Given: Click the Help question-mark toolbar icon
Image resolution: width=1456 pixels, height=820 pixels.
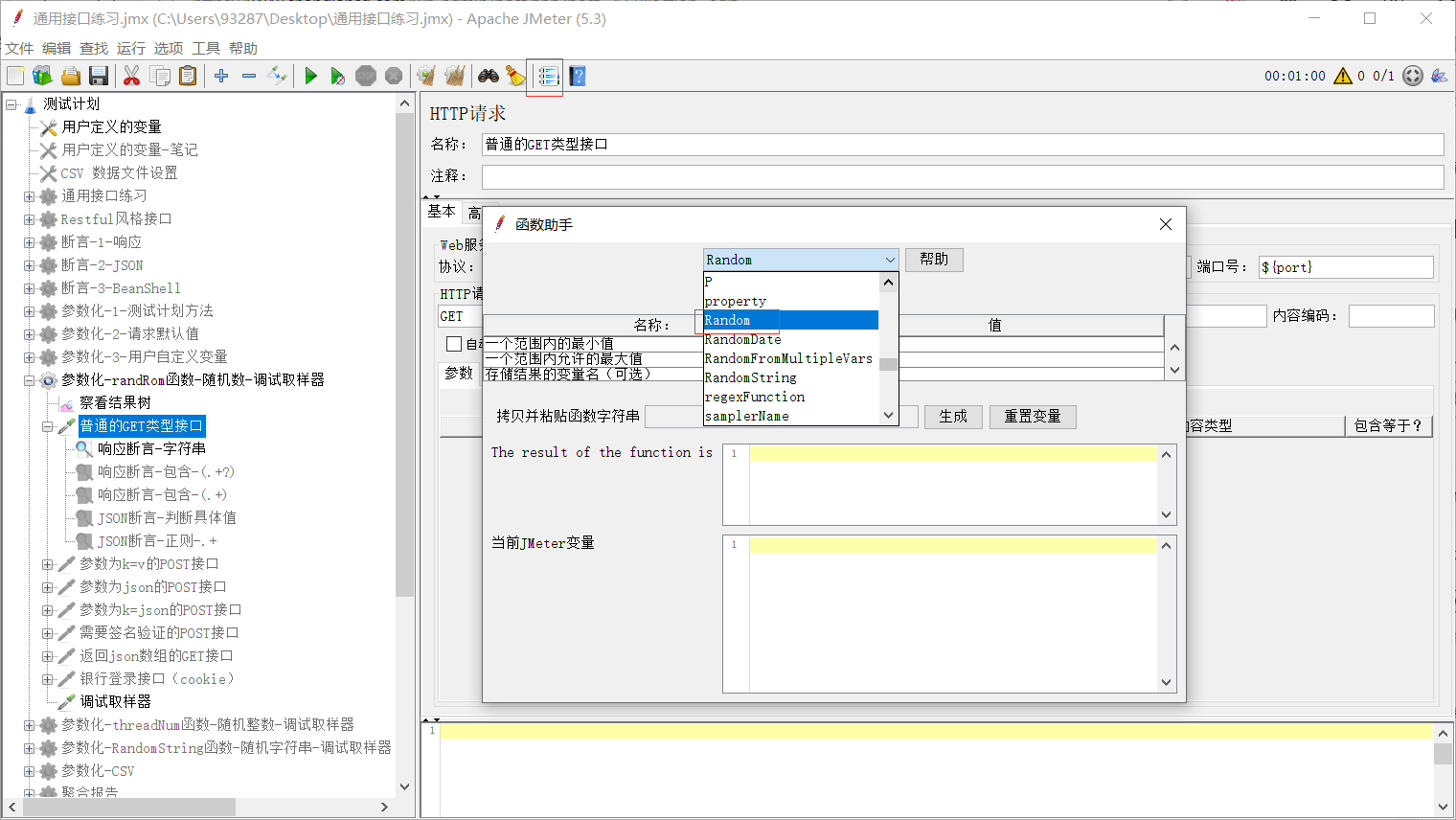Looking at the screenshot, I should click(577, 76).
